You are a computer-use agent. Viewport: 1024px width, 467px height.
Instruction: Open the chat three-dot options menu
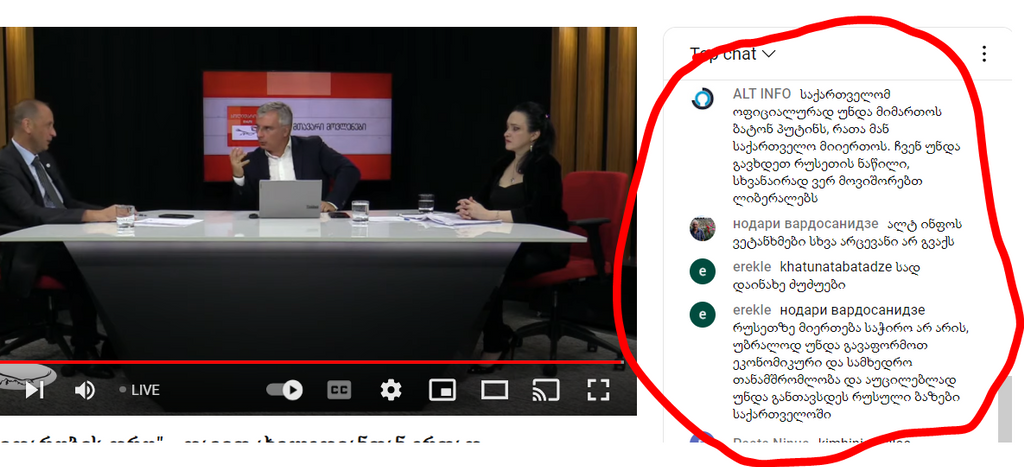984,54
